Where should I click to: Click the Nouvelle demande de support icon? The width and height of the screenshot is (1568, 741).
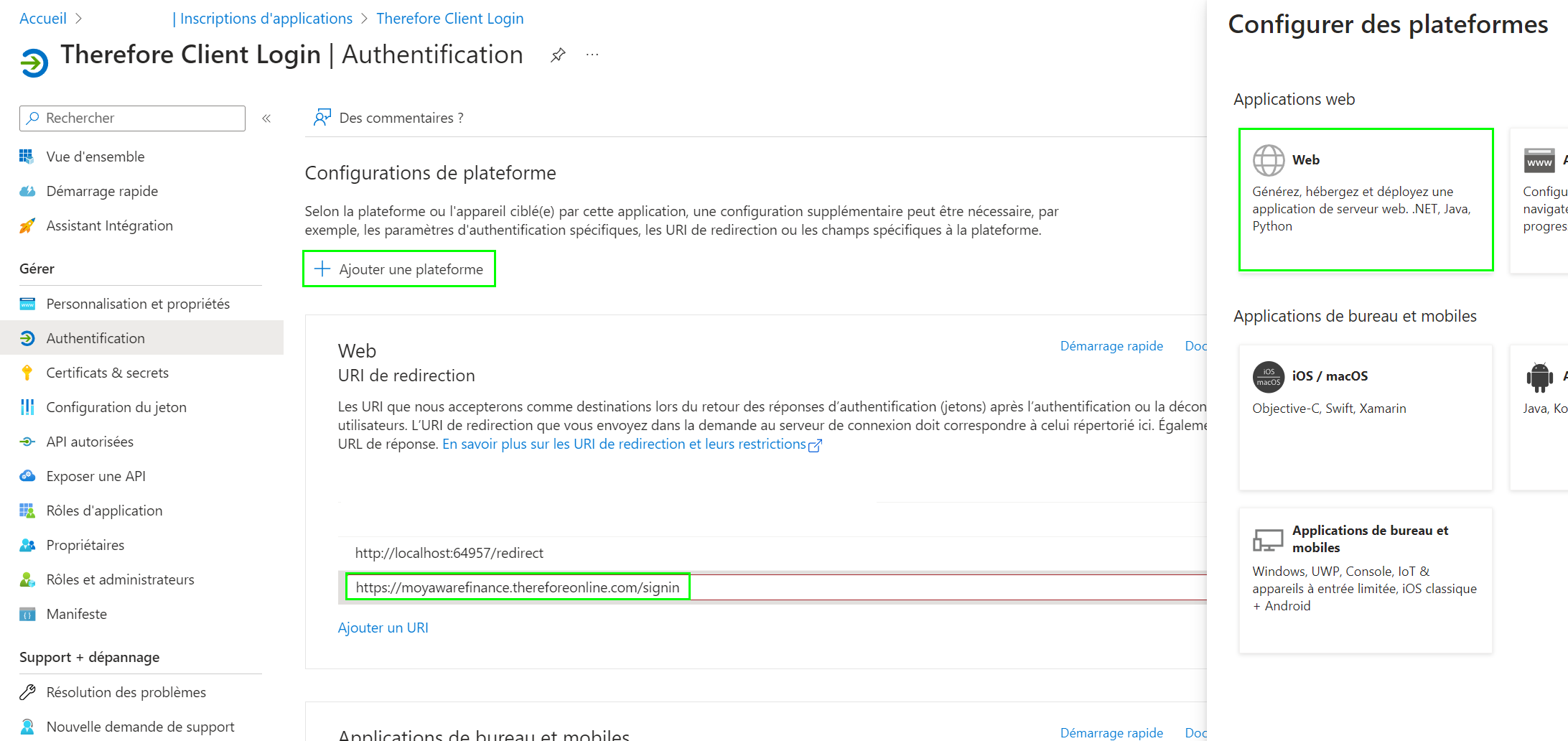[x=27, y=727]
